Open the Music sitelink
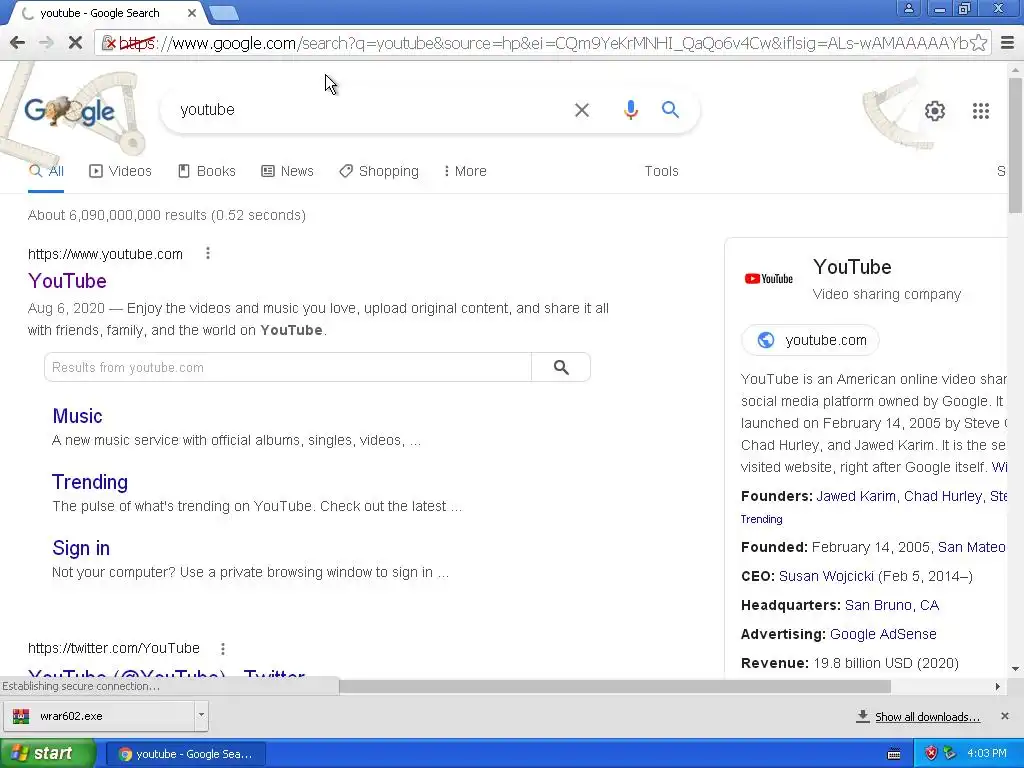Viewport: 1024px width, 768px height. [x=77, y=416]
